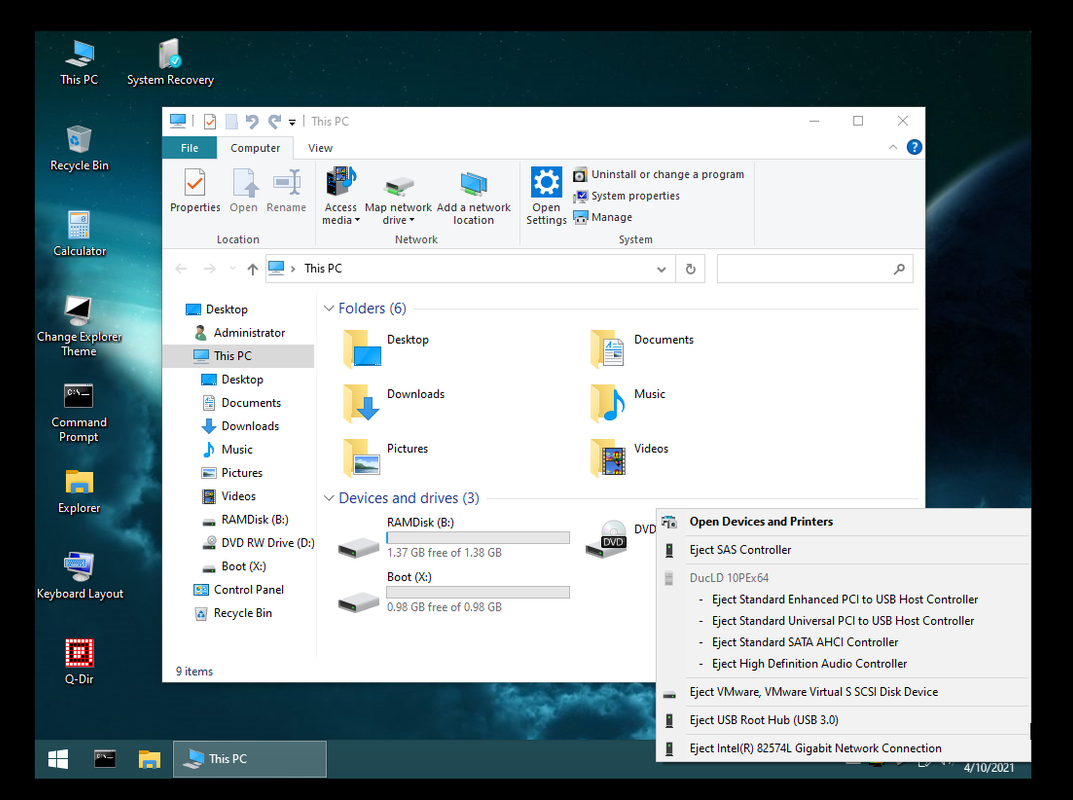Select the Explorer desktop shortcut
The height and width of the screenshot is (800, 1073).
tap(79, 491)
